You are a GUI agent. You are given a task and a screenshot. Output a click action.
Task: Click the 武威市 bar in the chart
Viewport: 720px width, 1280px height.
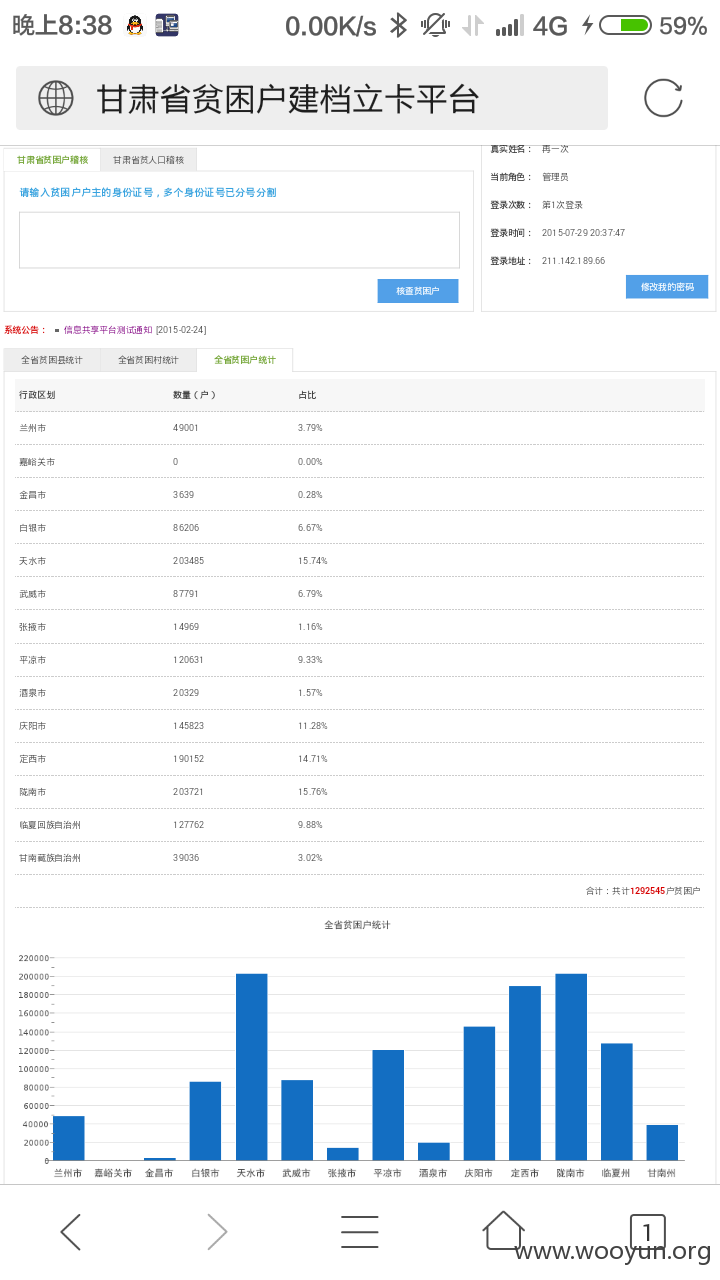pyautogui.click(x=297, y=1120)
